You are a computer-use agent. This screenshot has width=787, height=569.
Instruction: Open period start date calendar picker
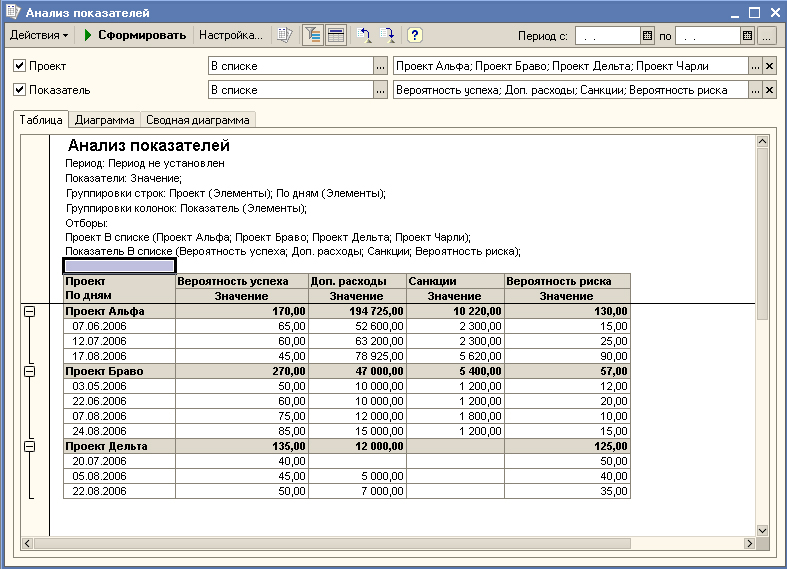pos(647,36)
